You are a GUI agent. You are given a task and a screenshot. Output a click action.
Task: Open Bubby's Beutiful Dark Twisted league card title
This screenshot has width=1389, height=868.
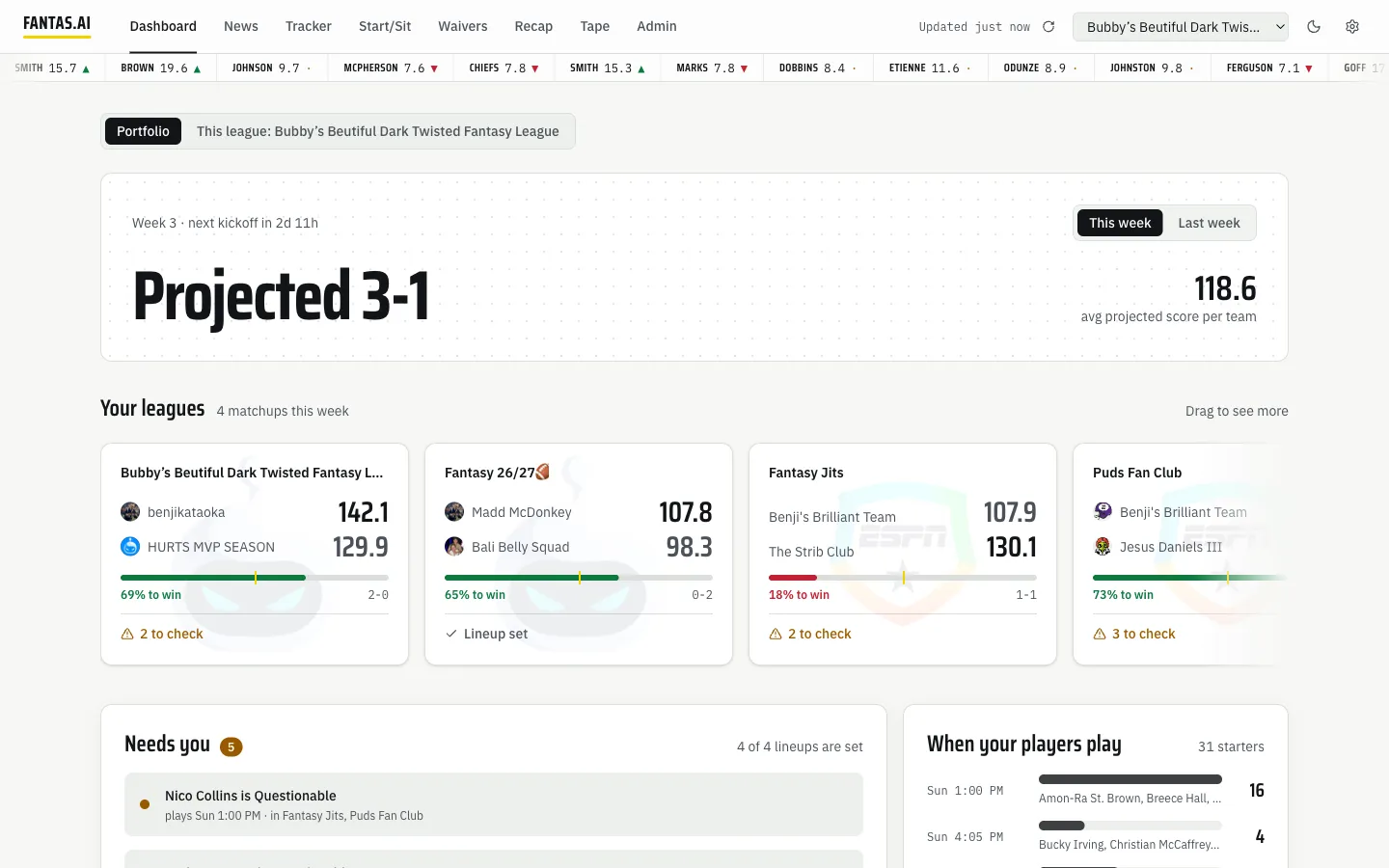(252, 473)
